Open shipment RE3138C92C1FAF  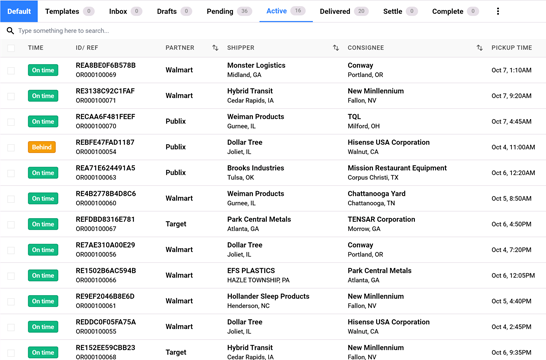pos(105,91)
